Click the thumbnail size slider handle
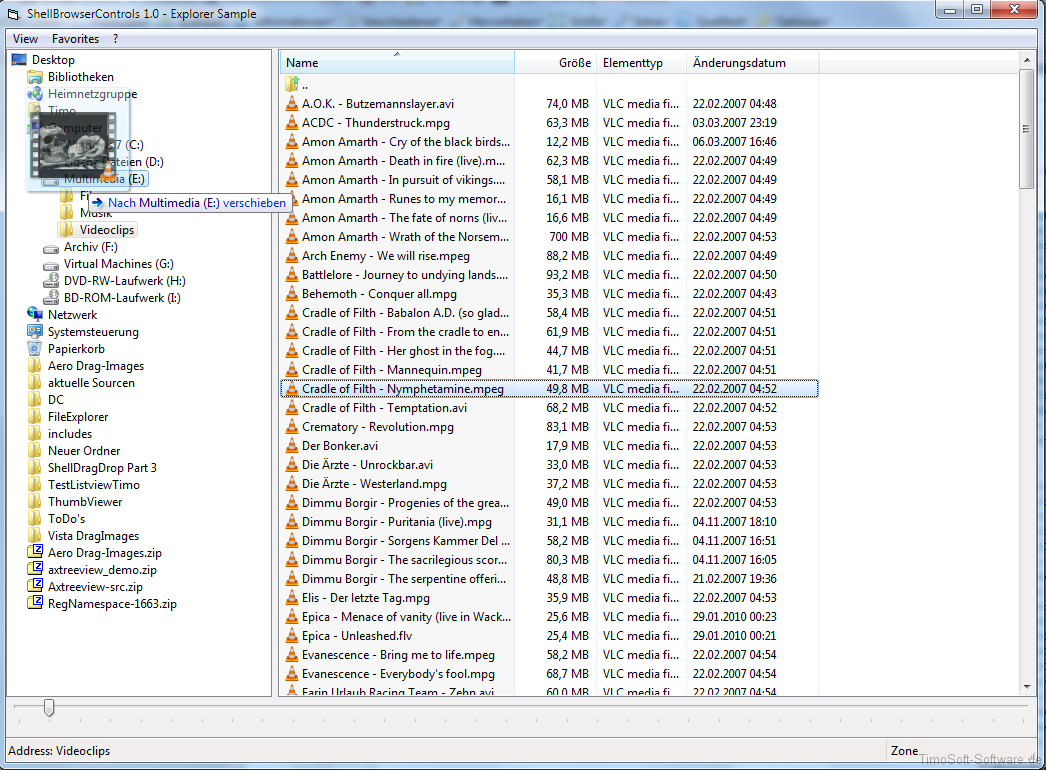The image size is (1046, 770). [48, 708]
